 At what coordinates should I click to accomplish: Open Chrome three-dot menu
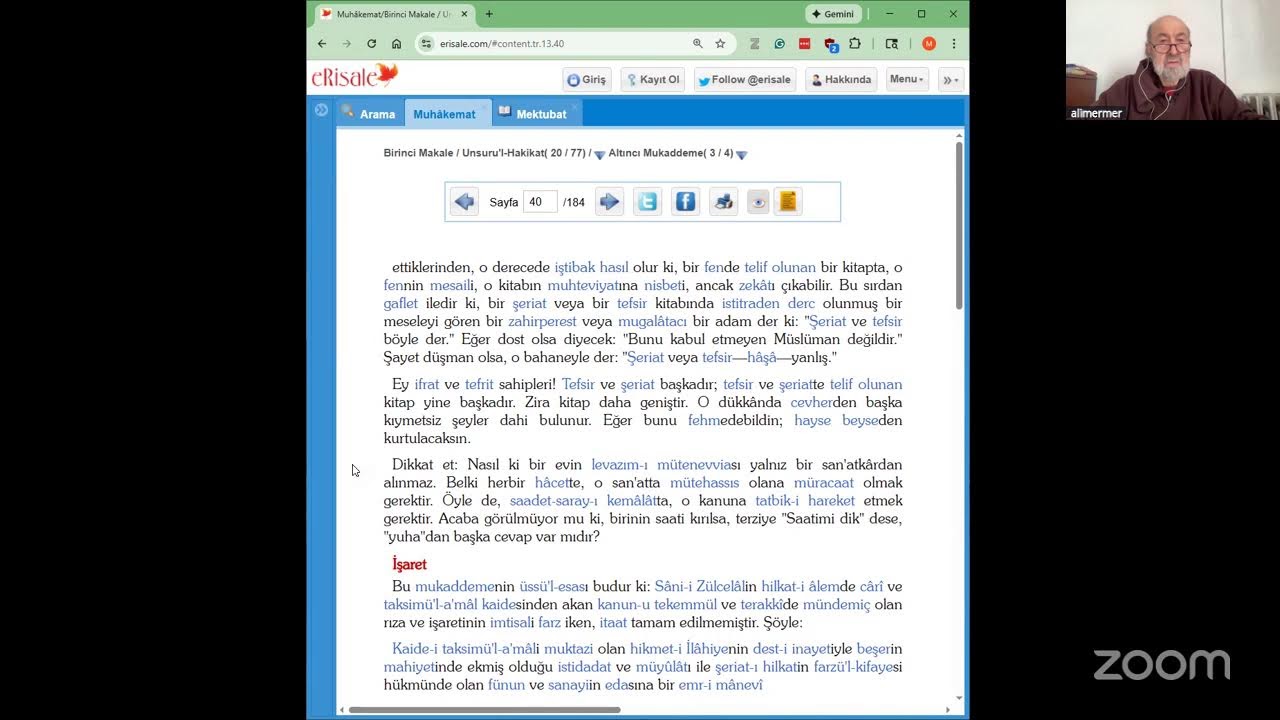tap(953, 44)
